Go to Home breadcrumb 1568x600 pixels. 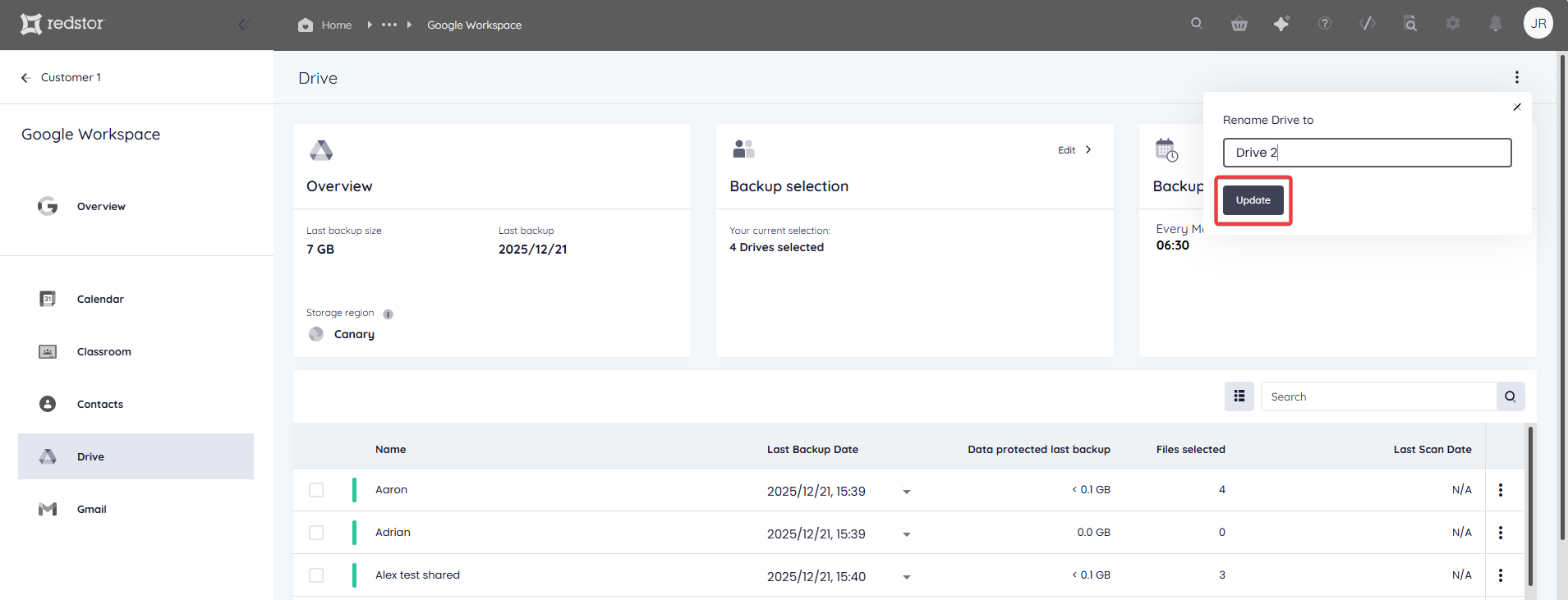point(325,25)
